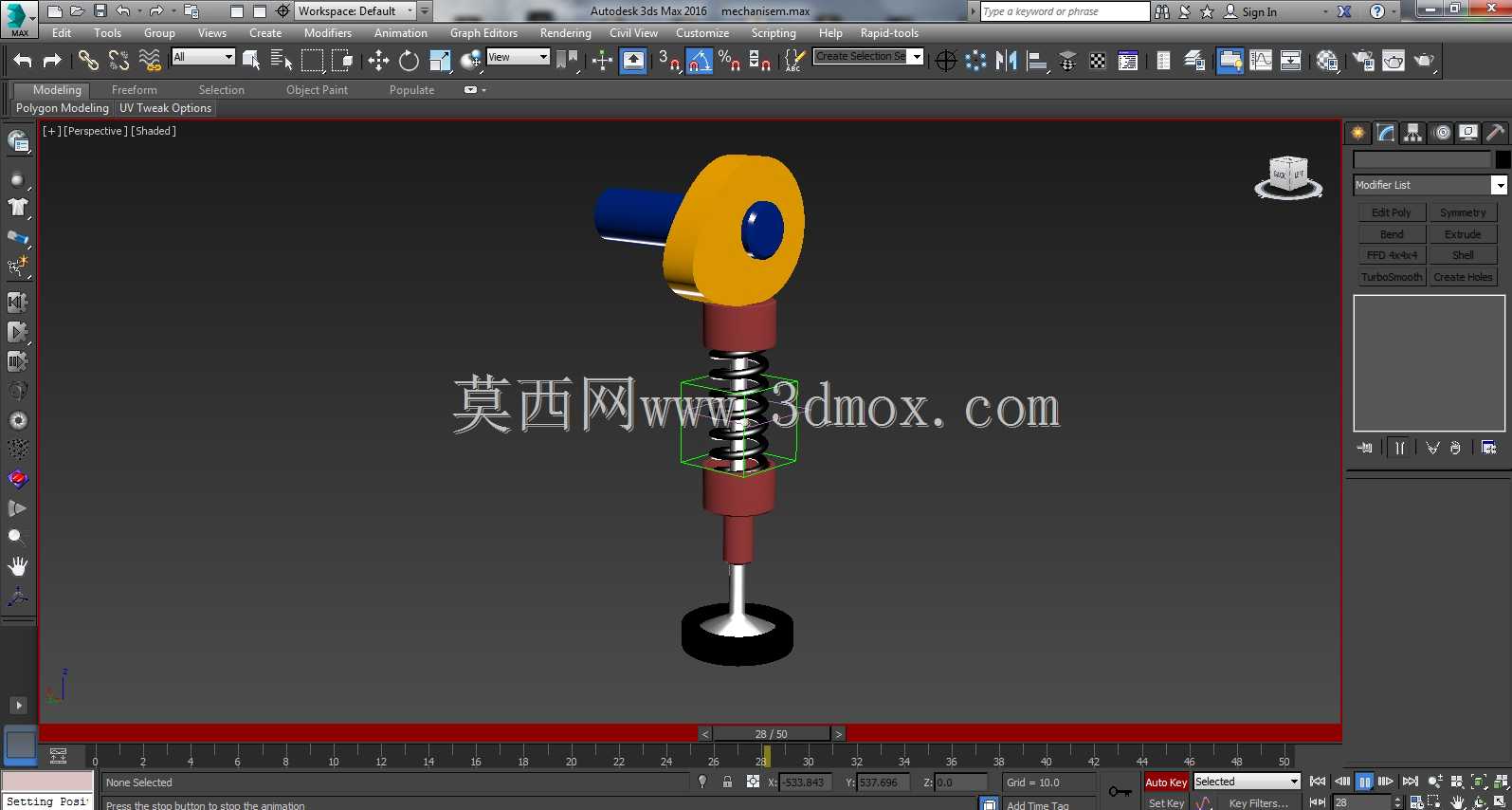
Task: Open Schematic View icon
Action: click(1291, 61)
